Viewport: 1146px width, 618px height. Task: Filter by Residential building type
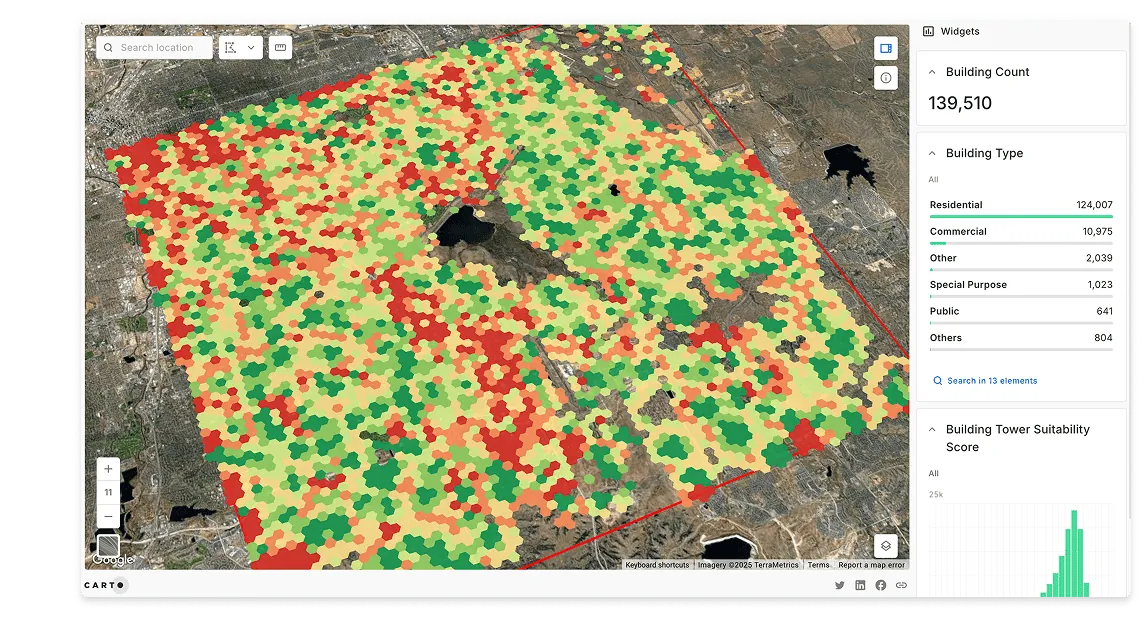tap(1020, 206)
